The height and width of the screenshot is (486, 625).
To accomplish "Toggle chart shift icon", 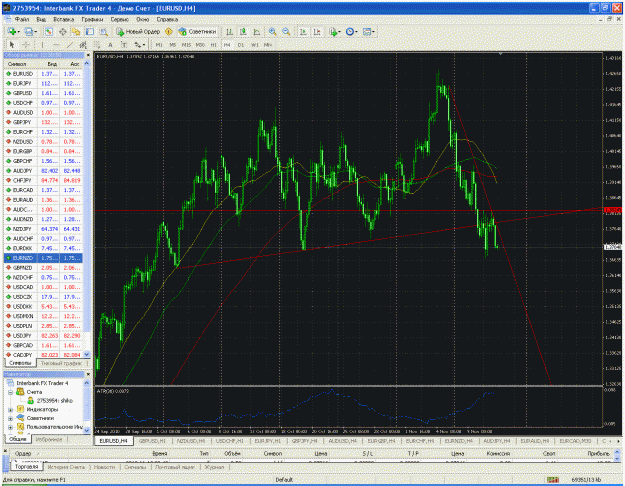I will [x=317, y=31].
